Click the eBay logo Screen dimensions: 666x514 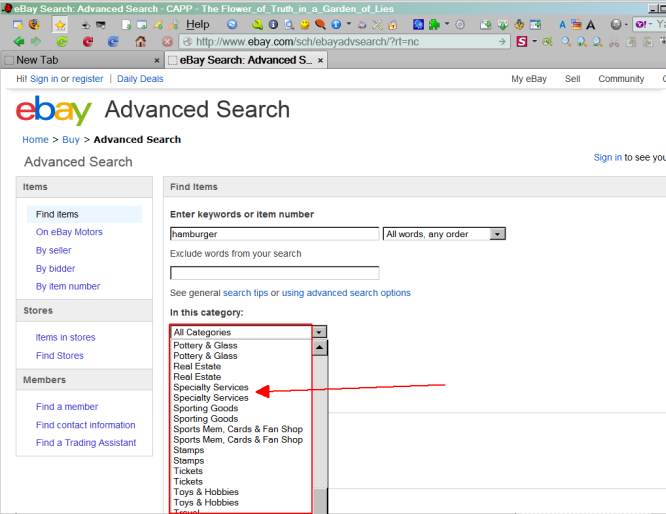[x=54, y=110]
